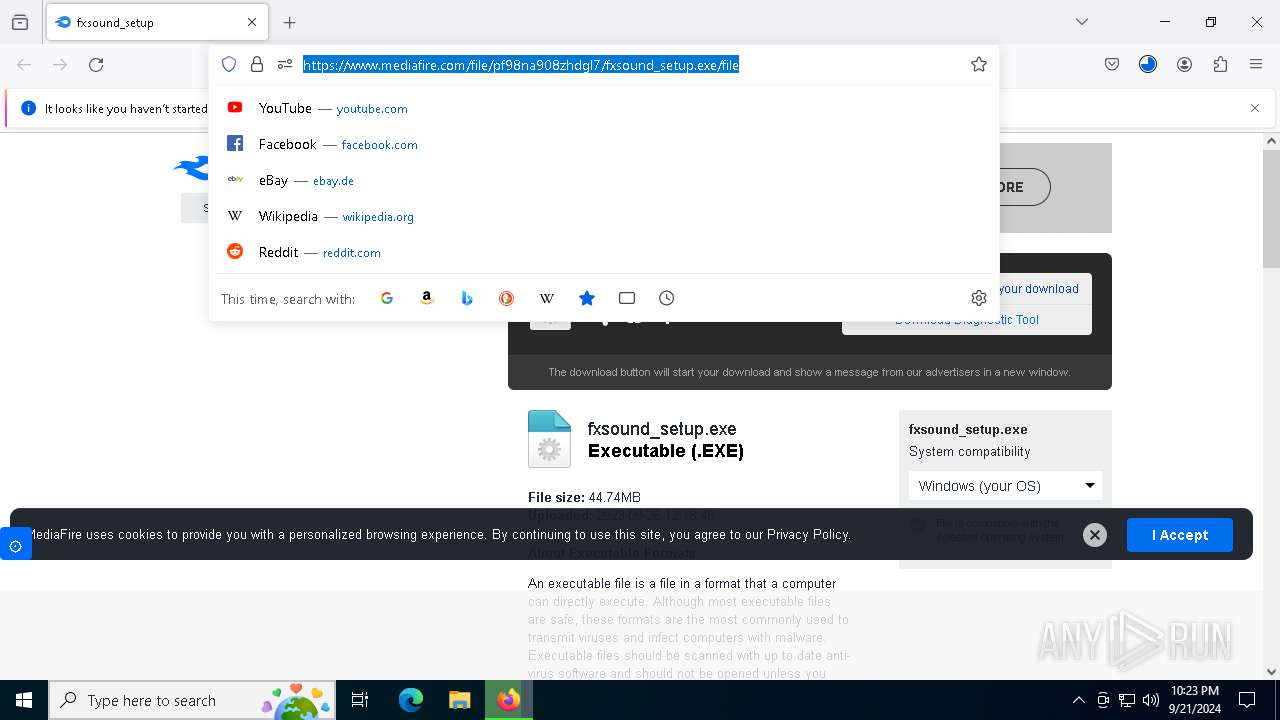Click the blue circular extension icon in toolbar
1280x720 pixels.
[x=1148, y=64]
